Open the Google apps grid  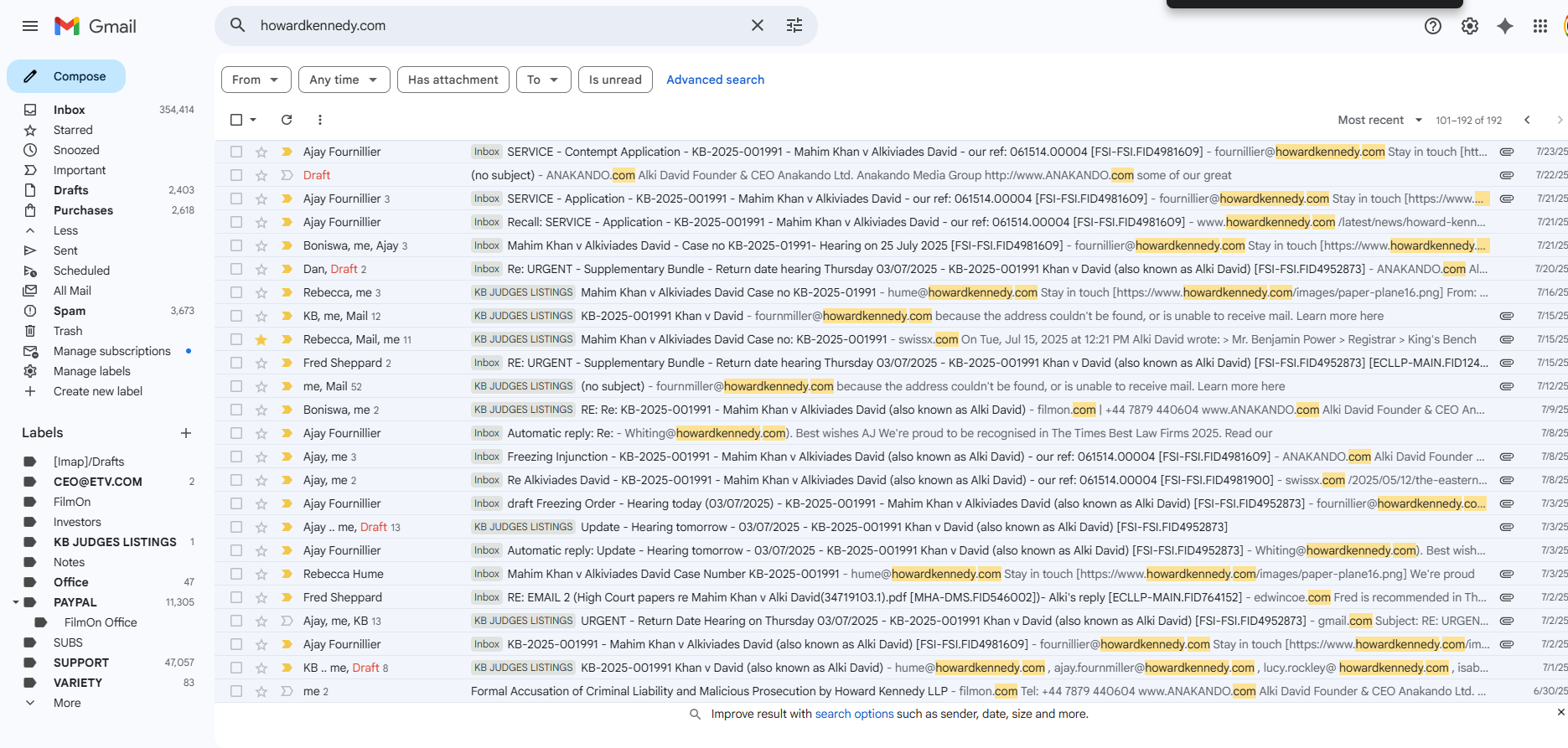click(x=1540, y=26)
